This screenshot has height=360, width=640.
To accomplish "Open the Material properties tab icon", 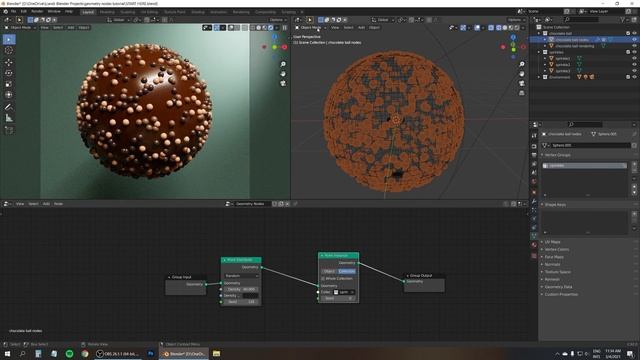I will click(534, 245).
